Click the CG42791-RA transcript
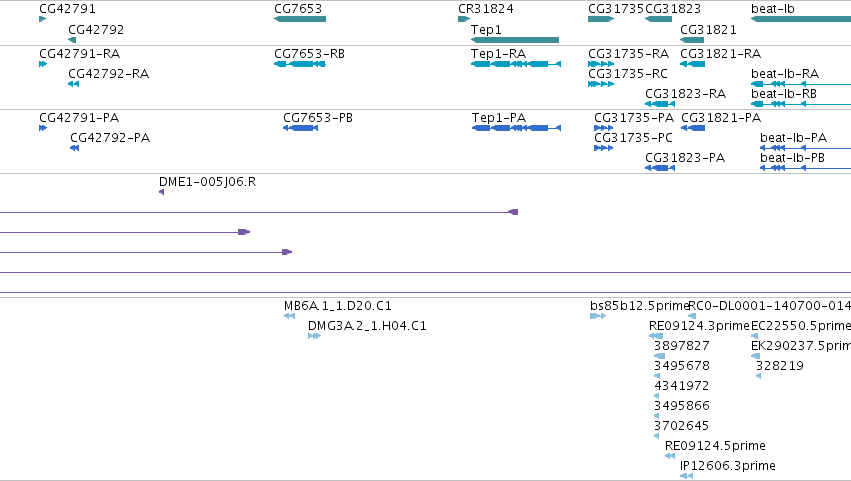The image size is (851, 481). 43,64
